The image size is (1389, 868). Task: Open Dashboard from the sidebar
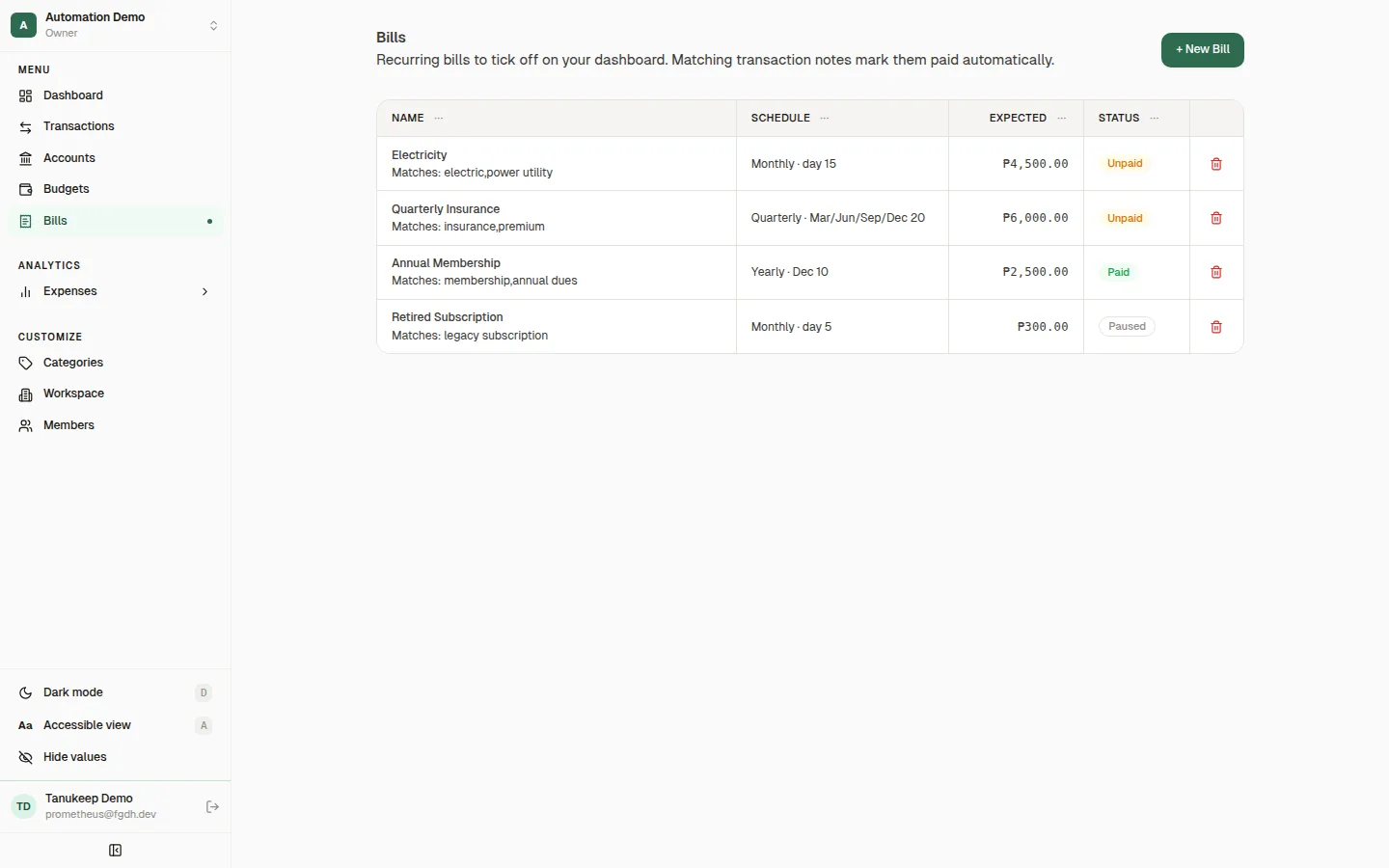(x=116, y=95)
